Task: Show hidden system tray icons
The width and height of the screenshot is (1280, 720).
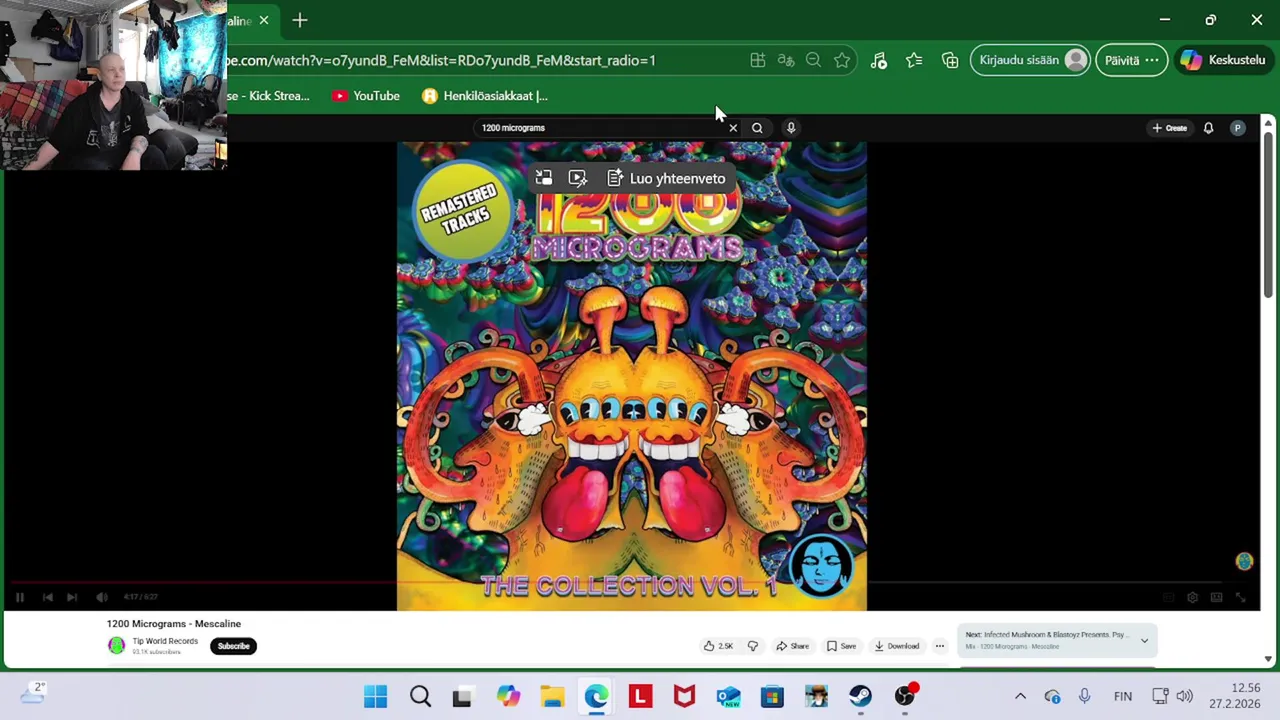Action: (1020, 696)
